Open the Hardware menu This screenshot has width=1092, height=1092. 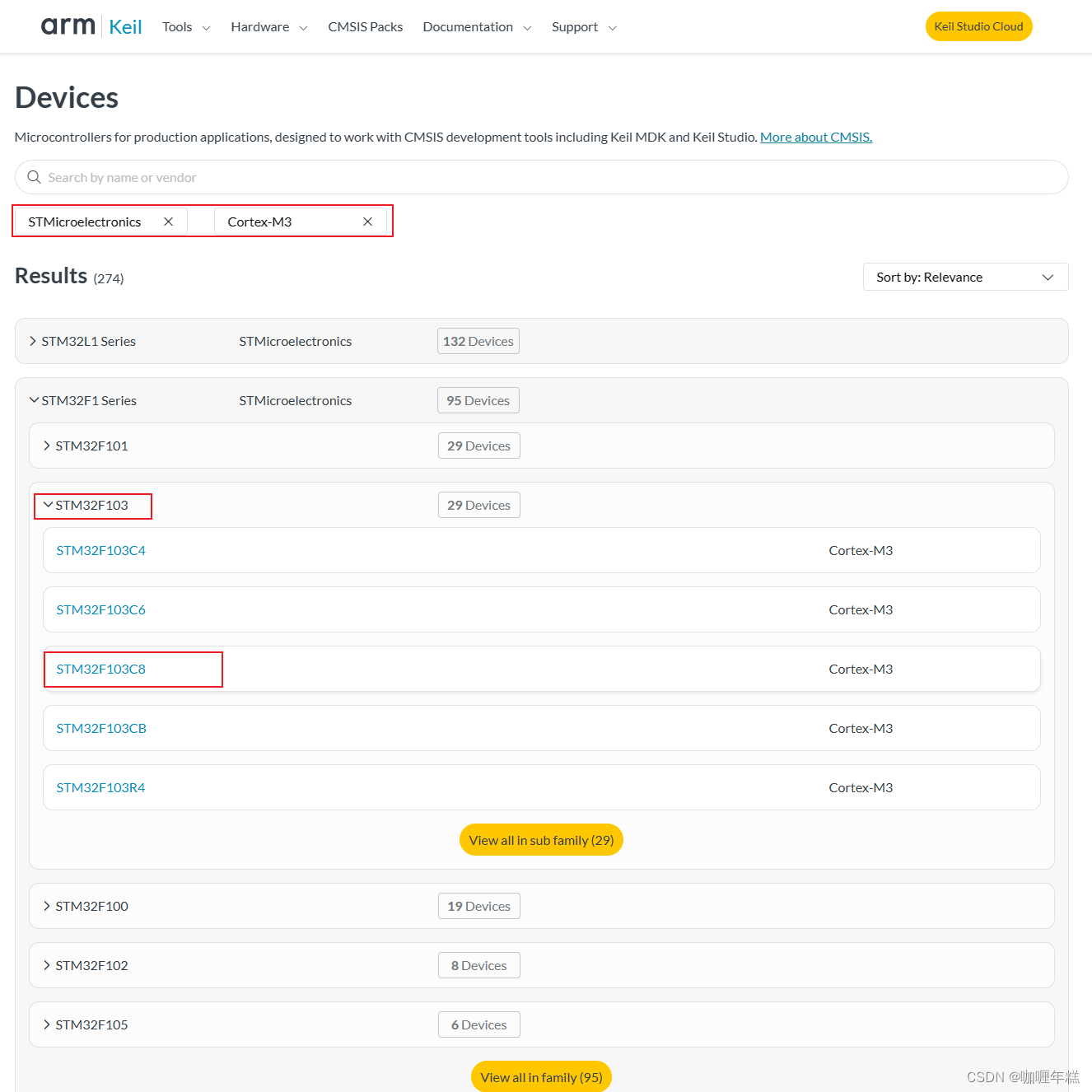[x=269, y=27]
